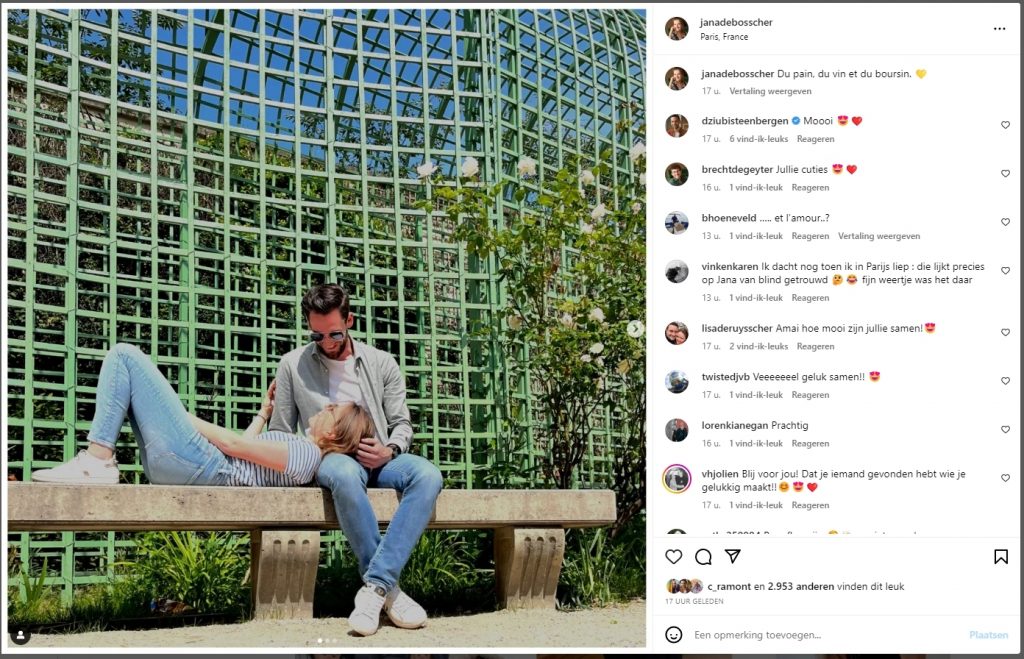Like brechtdegeyter's comment heart
This screenshot has height=659, width=1024.
(1005, 173)
